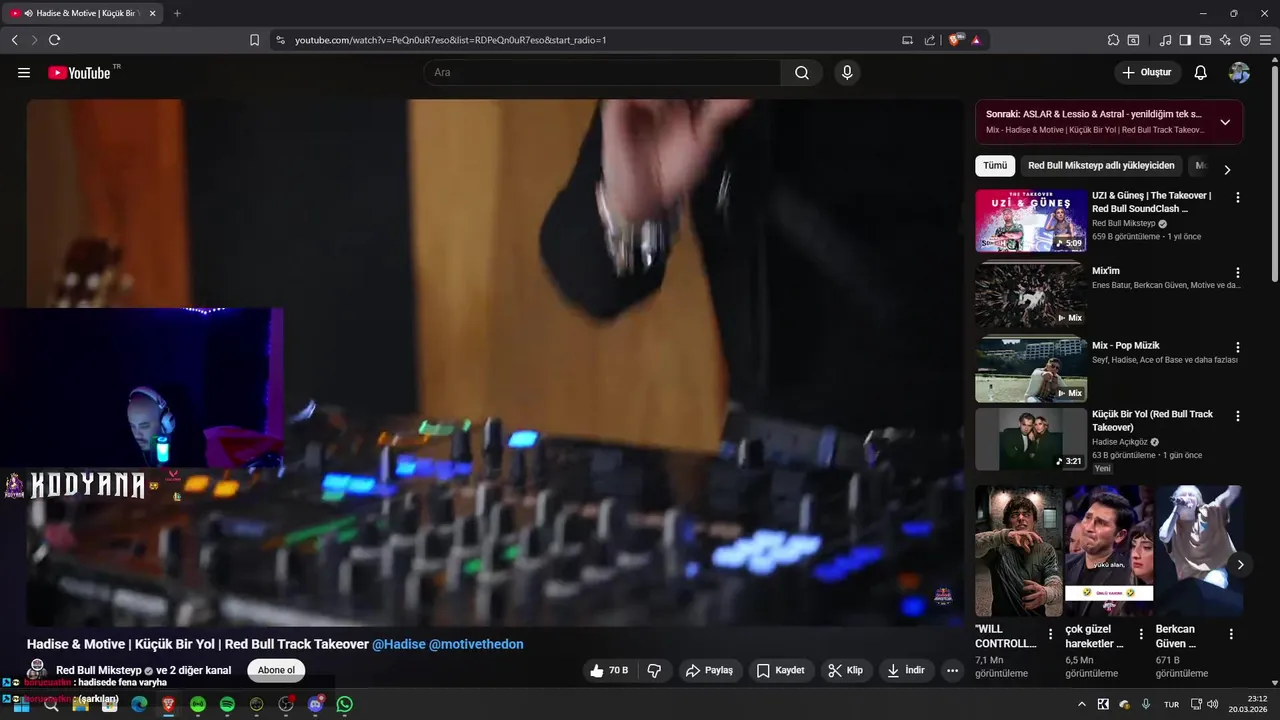Open options for Küçük Bir Yol video
This screenshot has width=1280, height=720.
1238,416
